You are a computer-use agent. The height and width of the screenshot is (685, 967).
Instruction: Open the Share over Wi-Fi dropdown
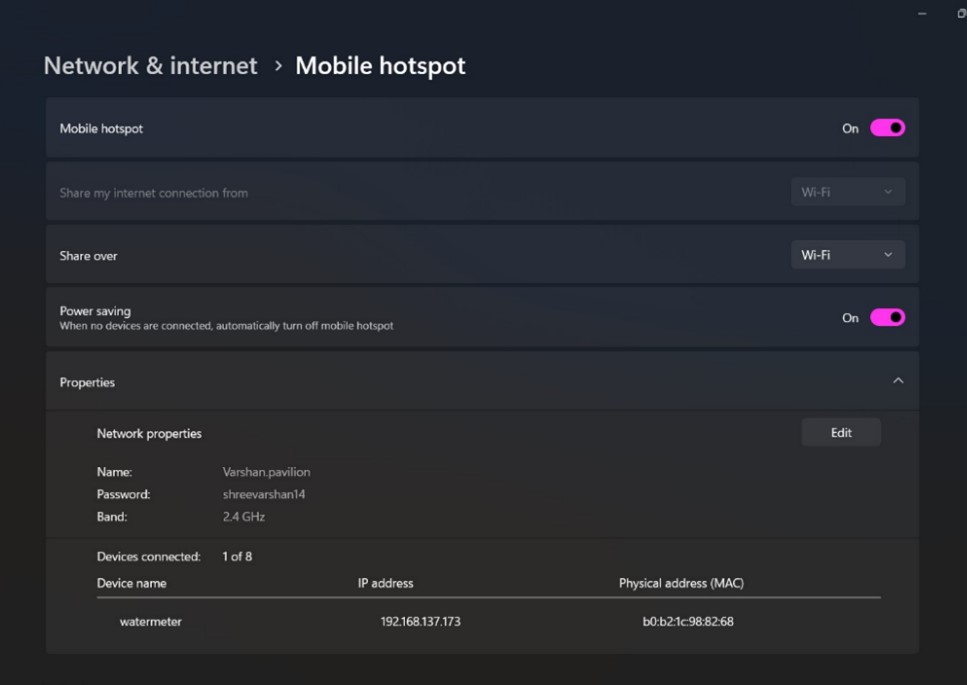(x=847, y=255)
